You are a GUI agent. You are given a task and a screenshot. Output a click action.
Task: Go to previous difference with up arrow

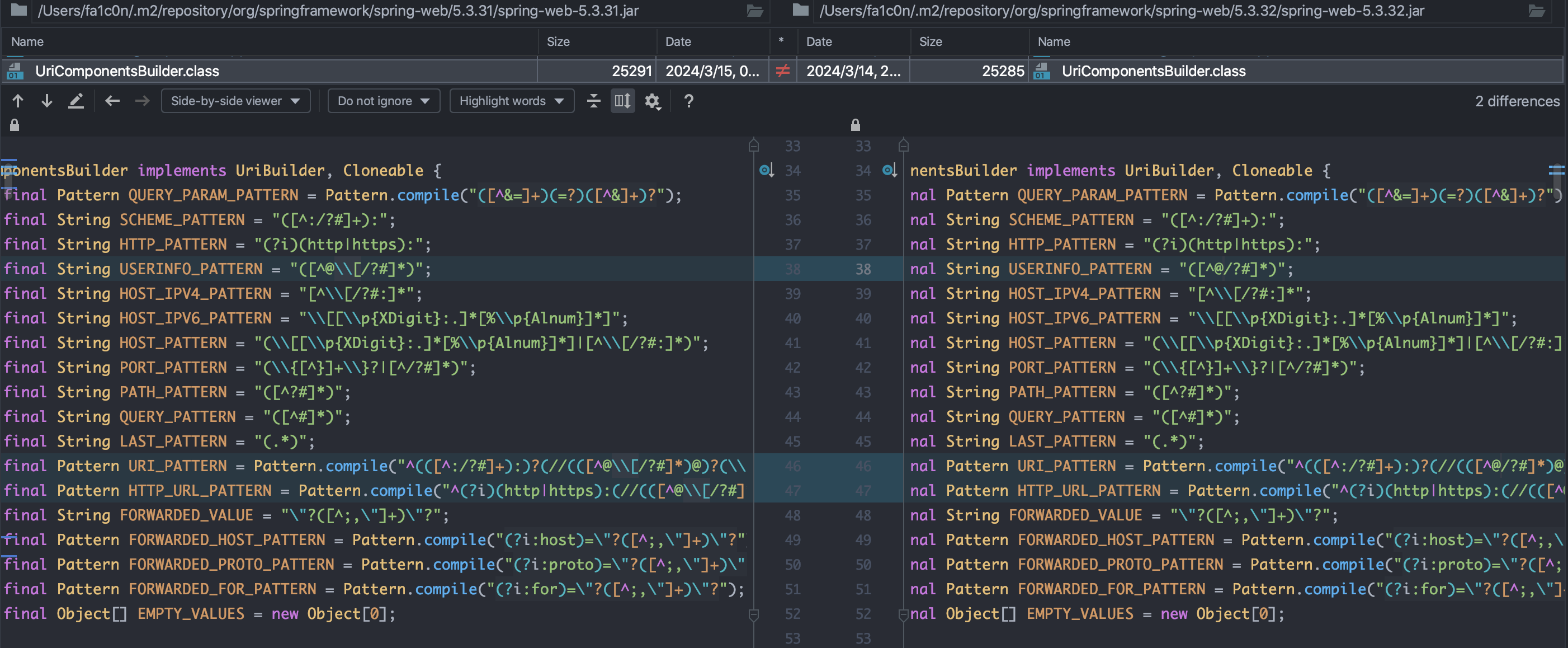click(x=18, y=101)
